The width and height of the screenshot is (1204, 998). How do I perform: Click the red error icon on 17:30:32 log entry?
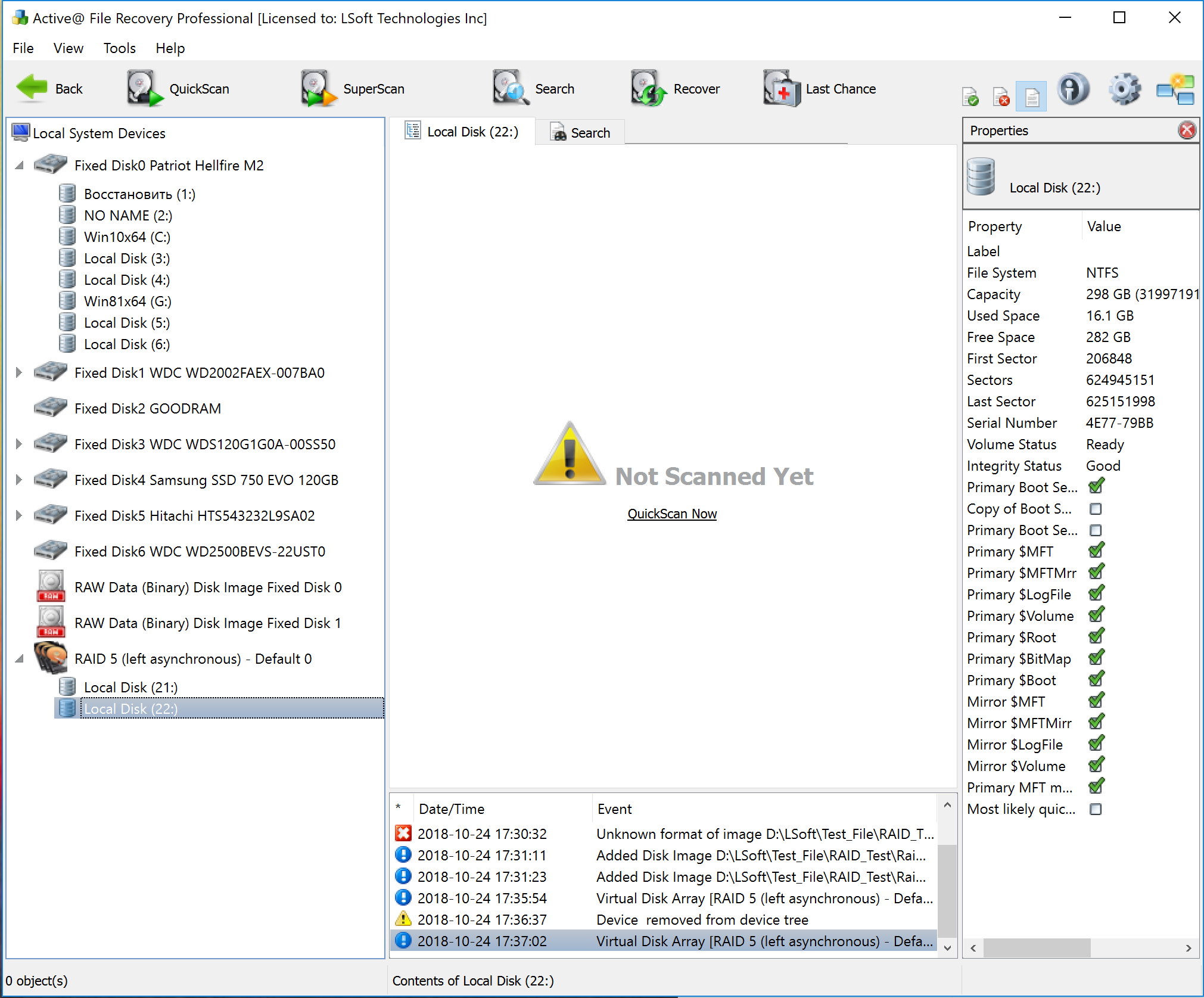click(403, 833)
